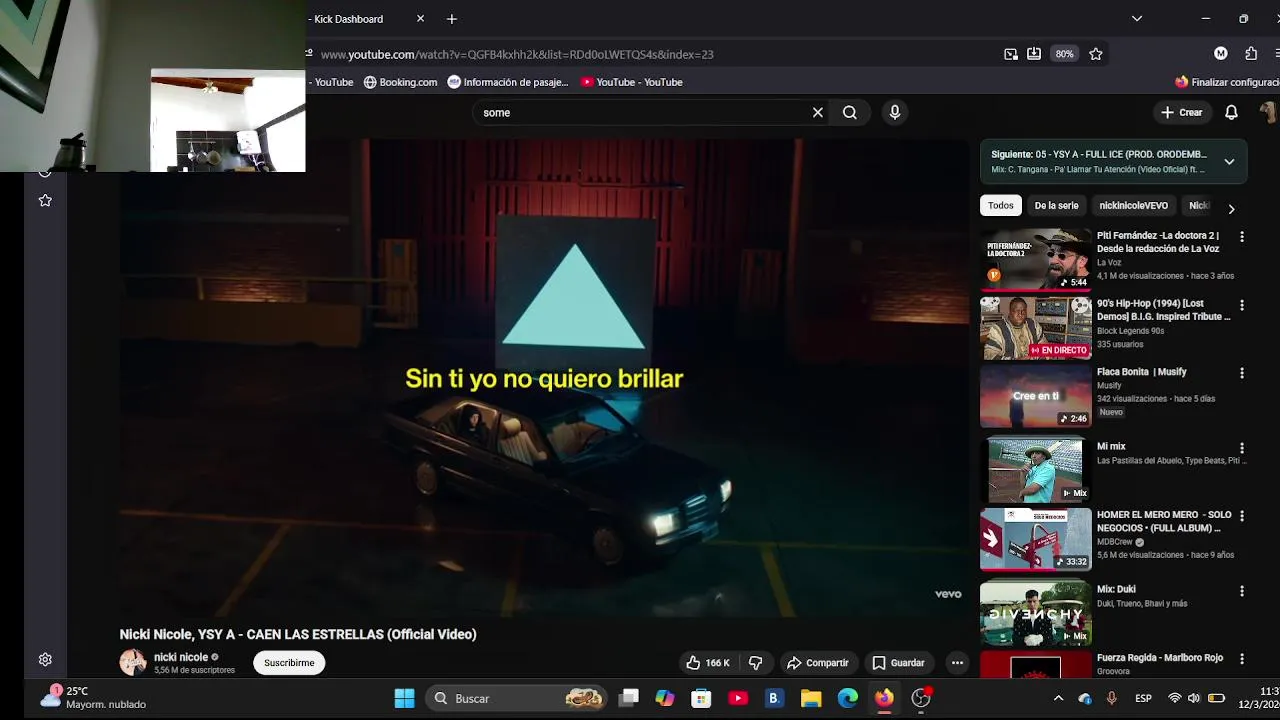1280x720 pixels.
Task: Click Finalizar configuración in bookmarks bar
Action: tap(1228, 82)
